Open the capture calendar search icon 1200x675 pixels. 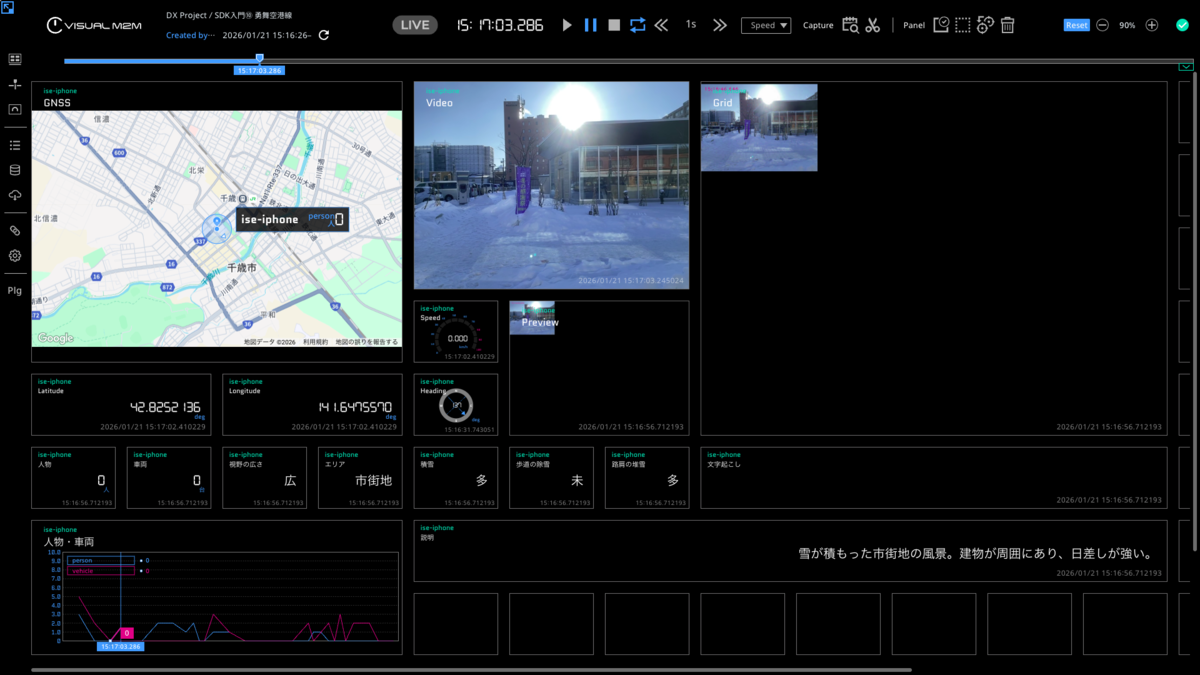850,25
